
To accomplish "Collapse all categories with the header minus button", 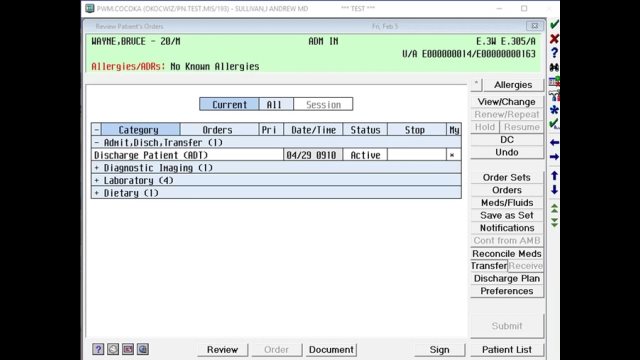I will [x=96, y=130].
